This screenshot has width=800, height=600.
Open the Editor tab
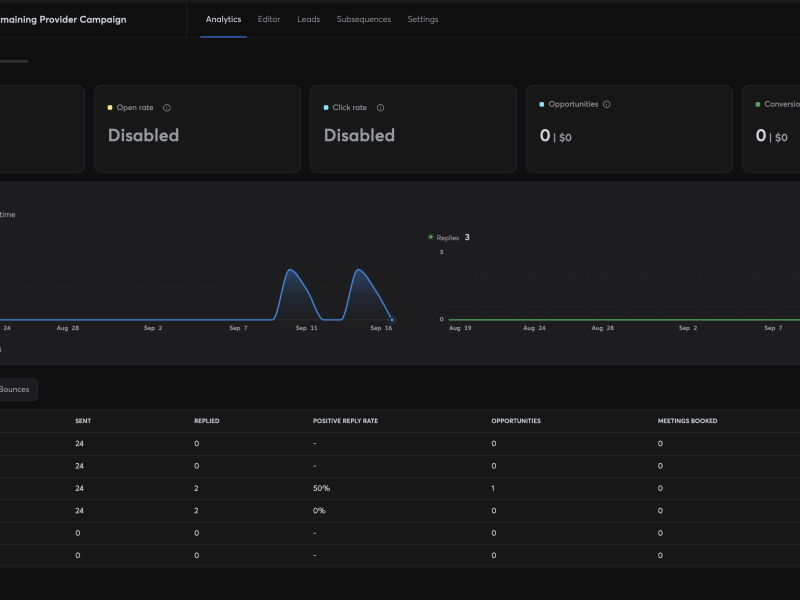pos(269,19)
